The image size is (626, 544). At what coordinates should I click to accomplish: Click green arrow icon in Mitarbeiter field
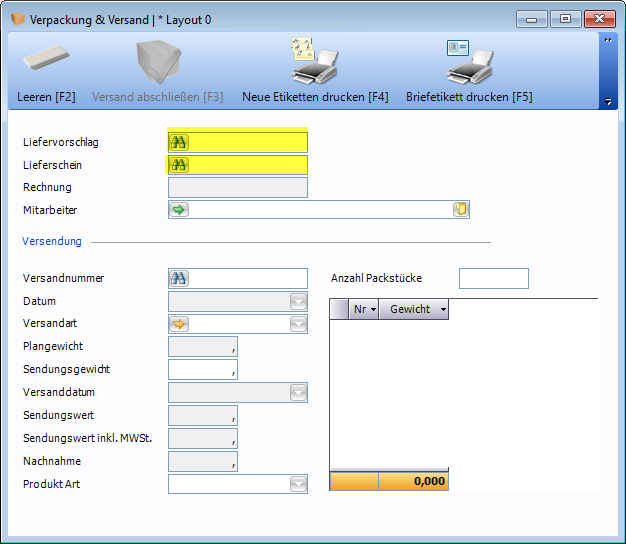coord(179,210)
